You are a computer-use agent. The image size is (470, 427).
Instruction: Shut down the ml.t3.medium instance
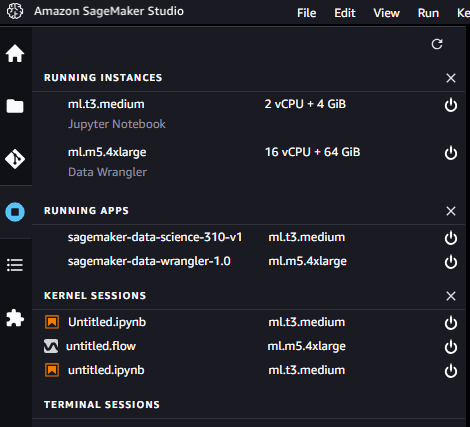point(451,105)
